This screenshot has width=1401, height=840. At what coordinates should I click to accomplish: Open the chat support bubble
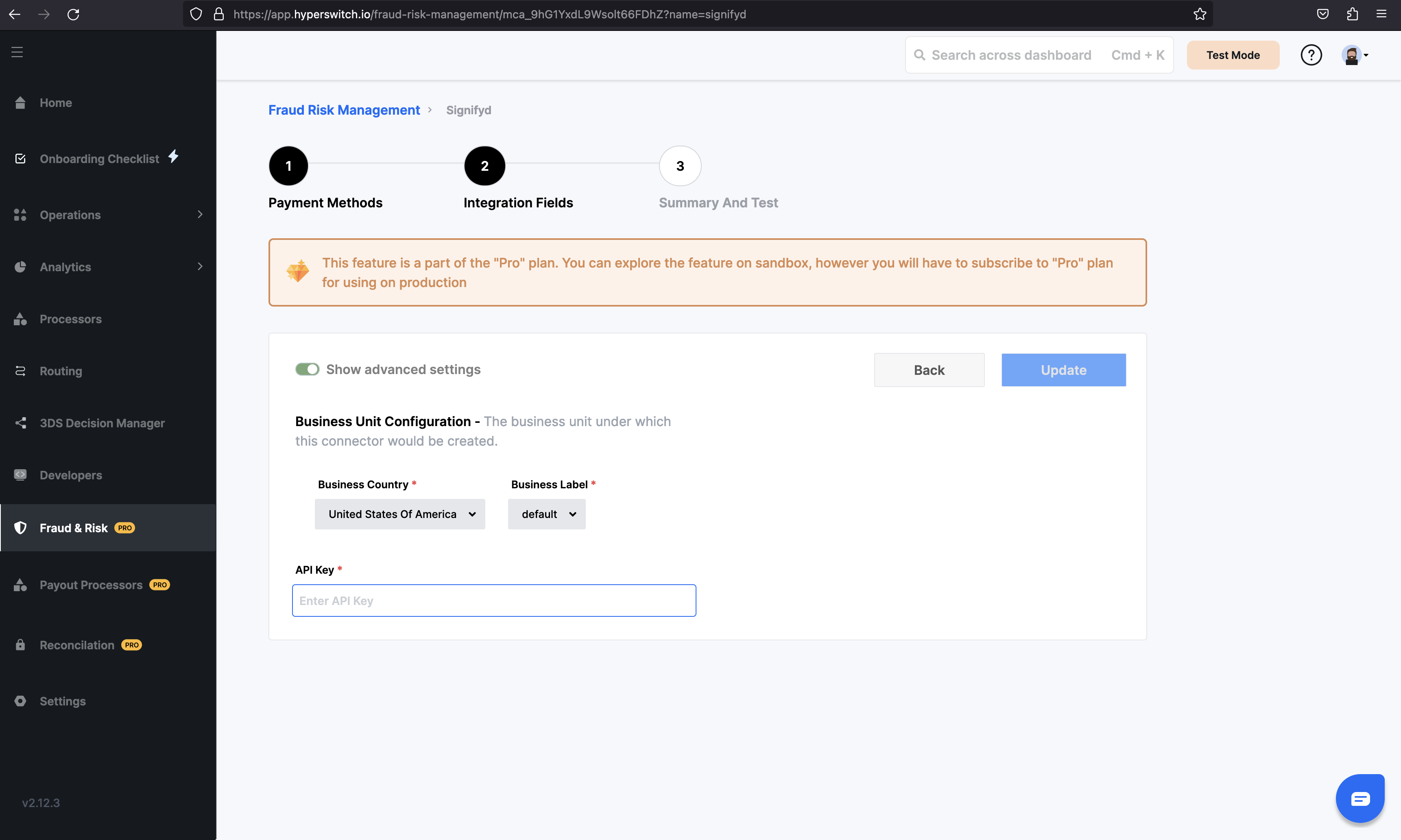click(1361, 798)
